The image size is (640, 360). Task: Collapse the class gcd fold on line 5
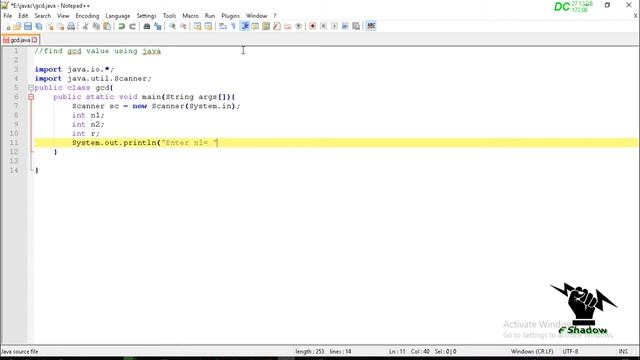31,88
